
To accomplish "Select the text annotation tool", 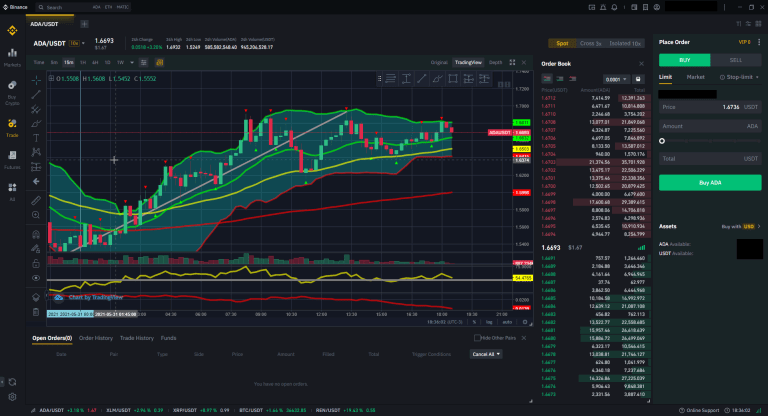I will (x=36, y=138).
